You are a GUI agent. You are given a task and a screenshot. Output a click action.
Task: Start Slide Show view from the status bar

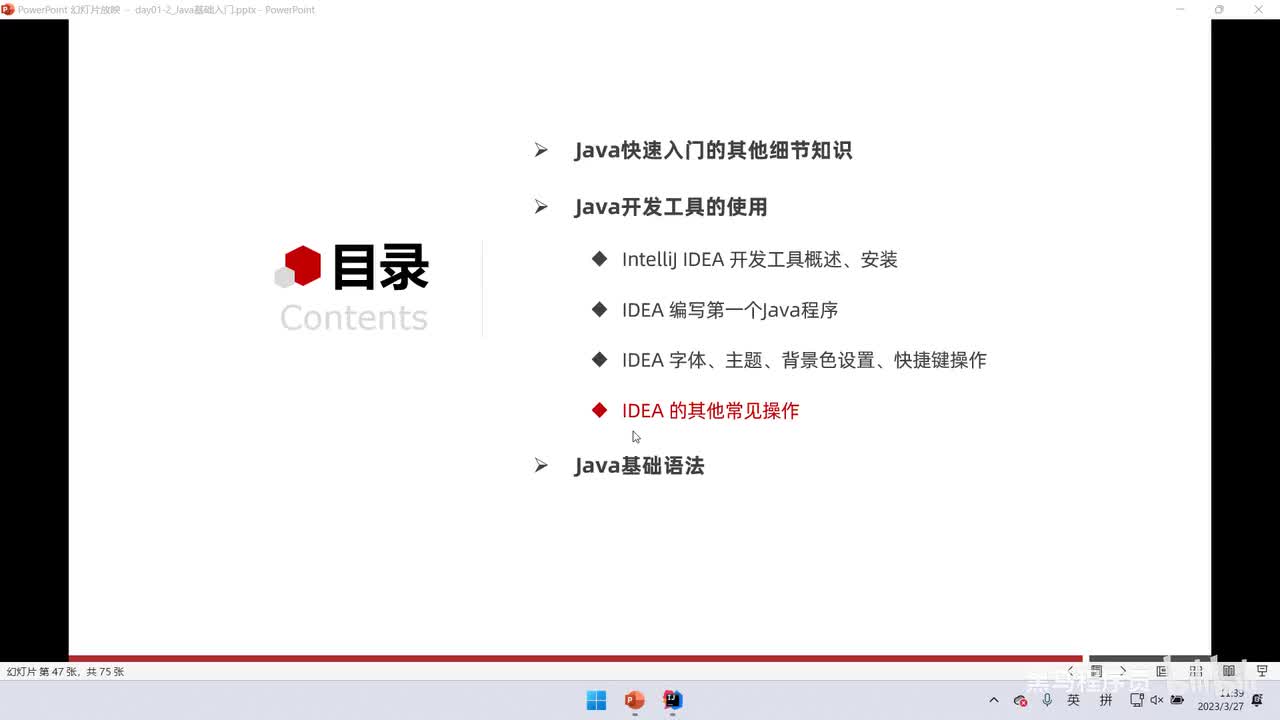pyautogui.click(x=1262, y=671)
